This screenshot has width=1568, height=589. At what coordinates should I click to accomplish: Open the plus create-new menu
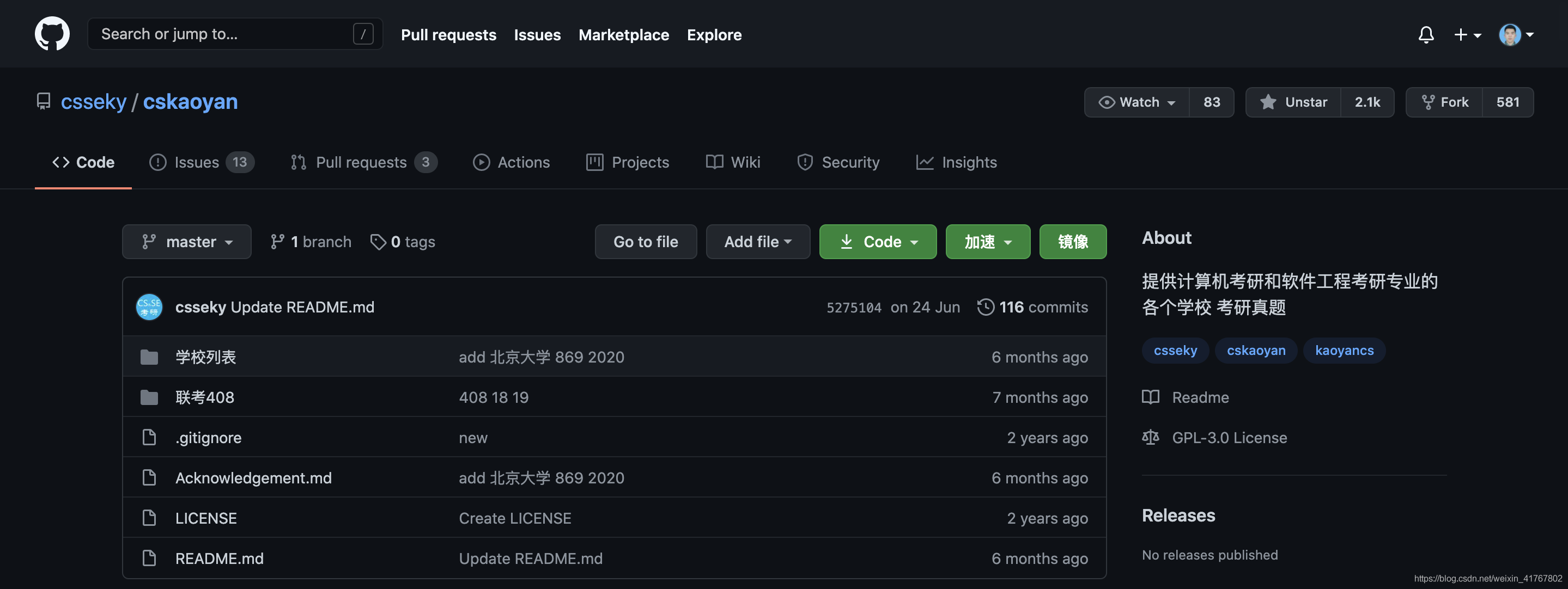(1467, 35)
